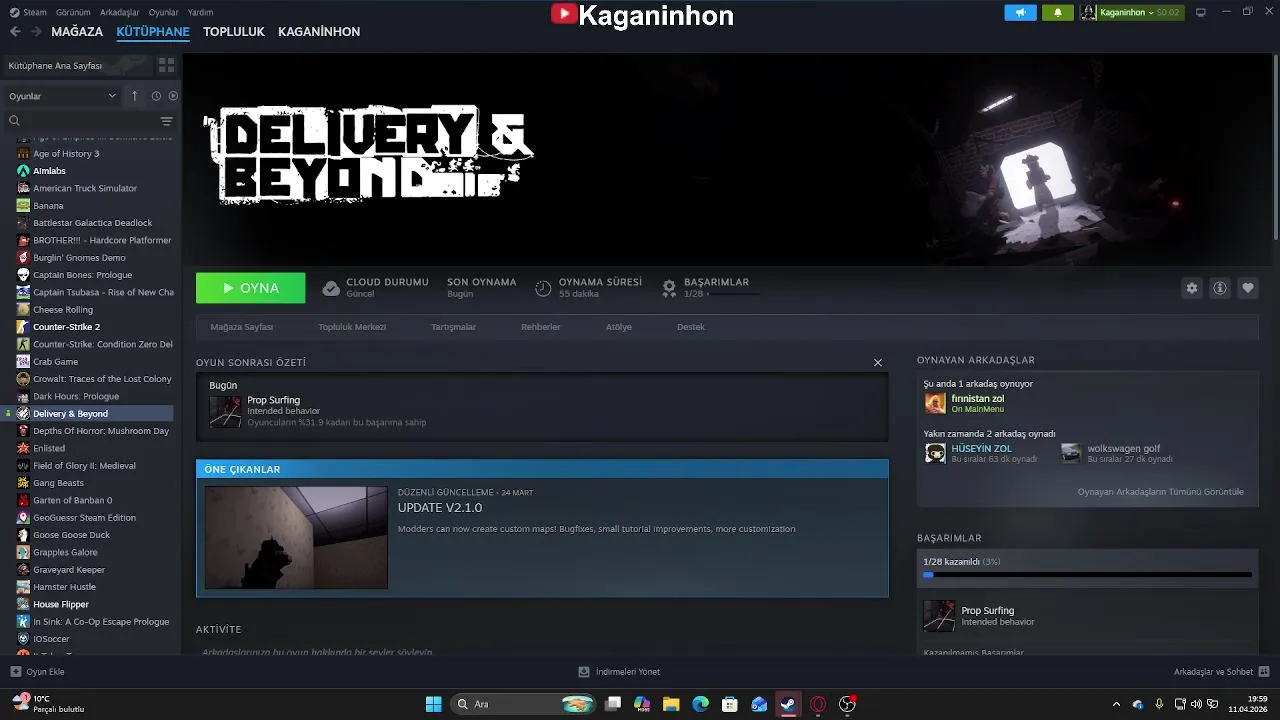Go forward with the right arrow

point(36,32)
